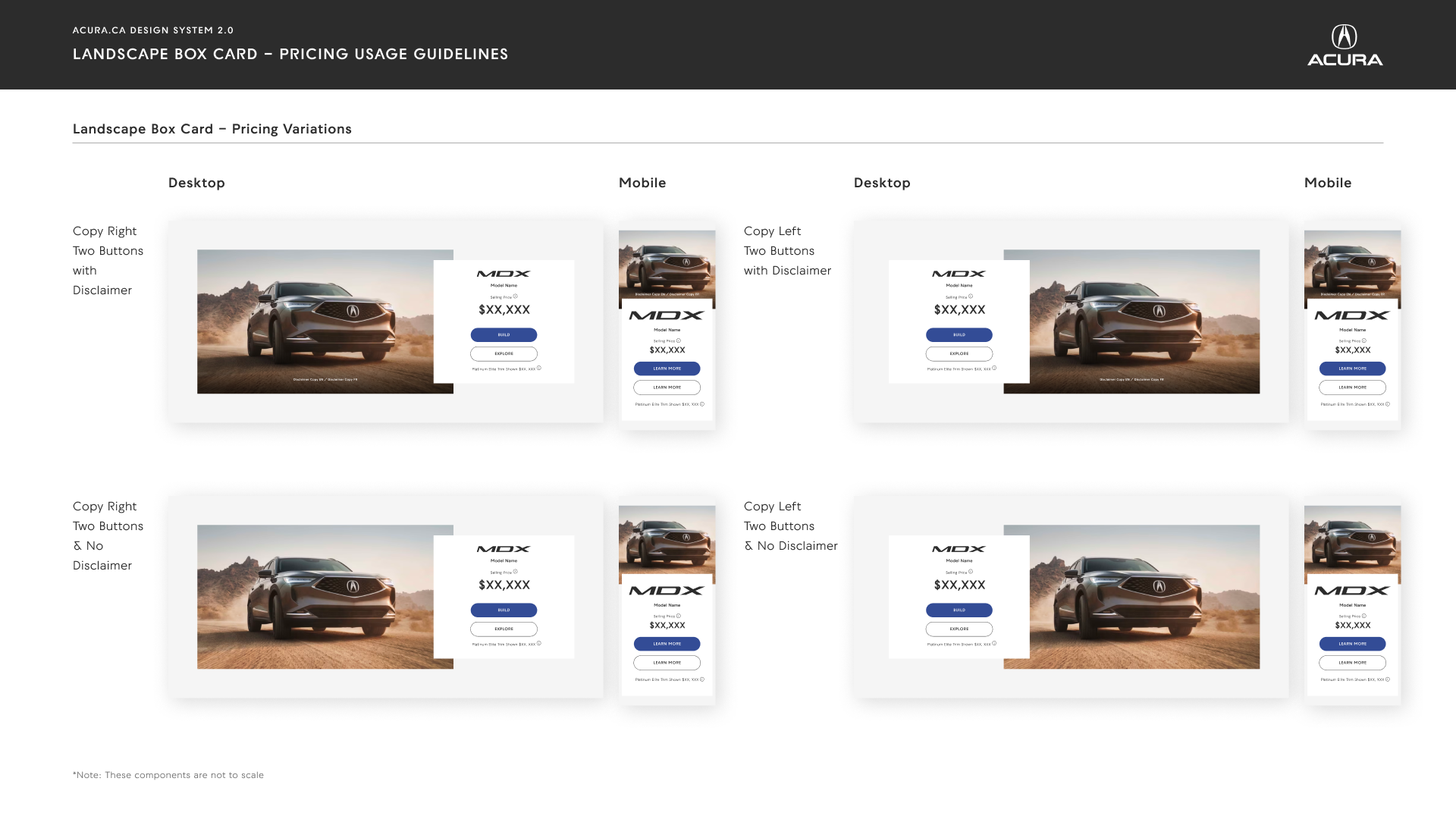The width and height of the screenshot is (1456, 819).
Task: Click BUILD in Copy Right No Disclaimer desktop card
Action: 504,610
